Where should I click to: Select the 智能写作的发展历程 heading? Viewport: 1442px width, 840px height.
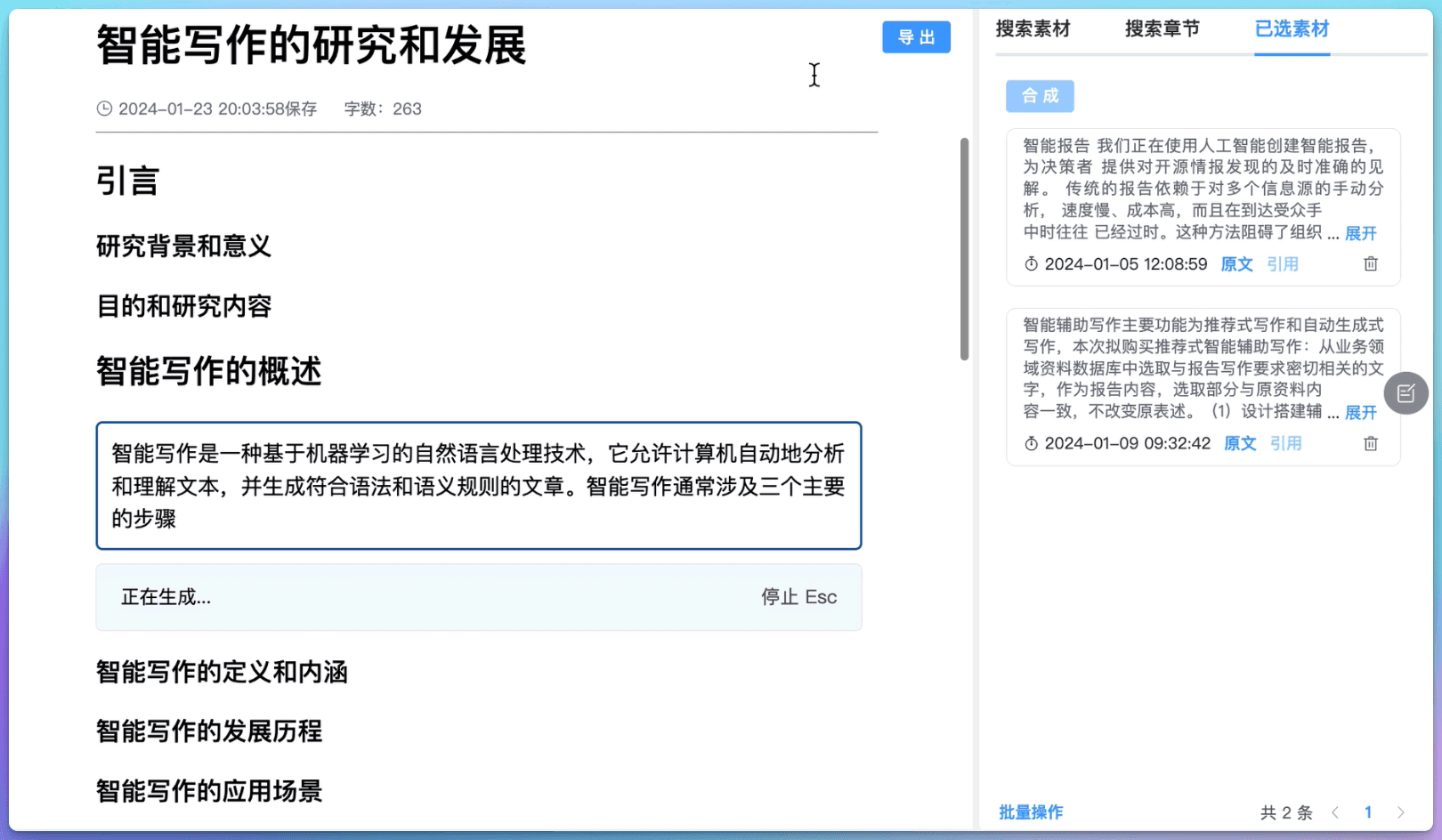click(x=209, y=731)
